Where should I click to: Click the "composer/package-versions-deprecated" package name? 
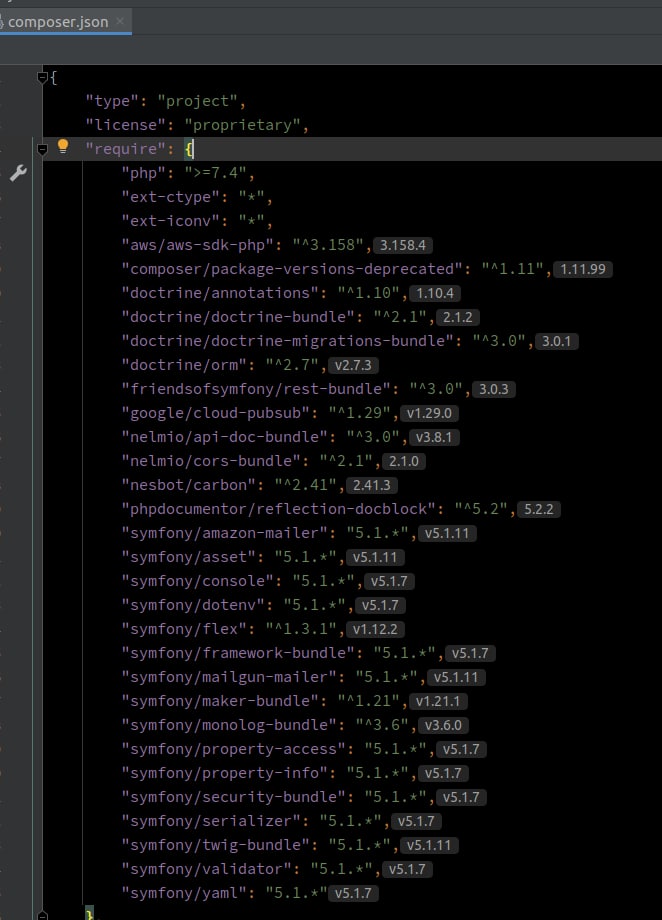[292, 269]
